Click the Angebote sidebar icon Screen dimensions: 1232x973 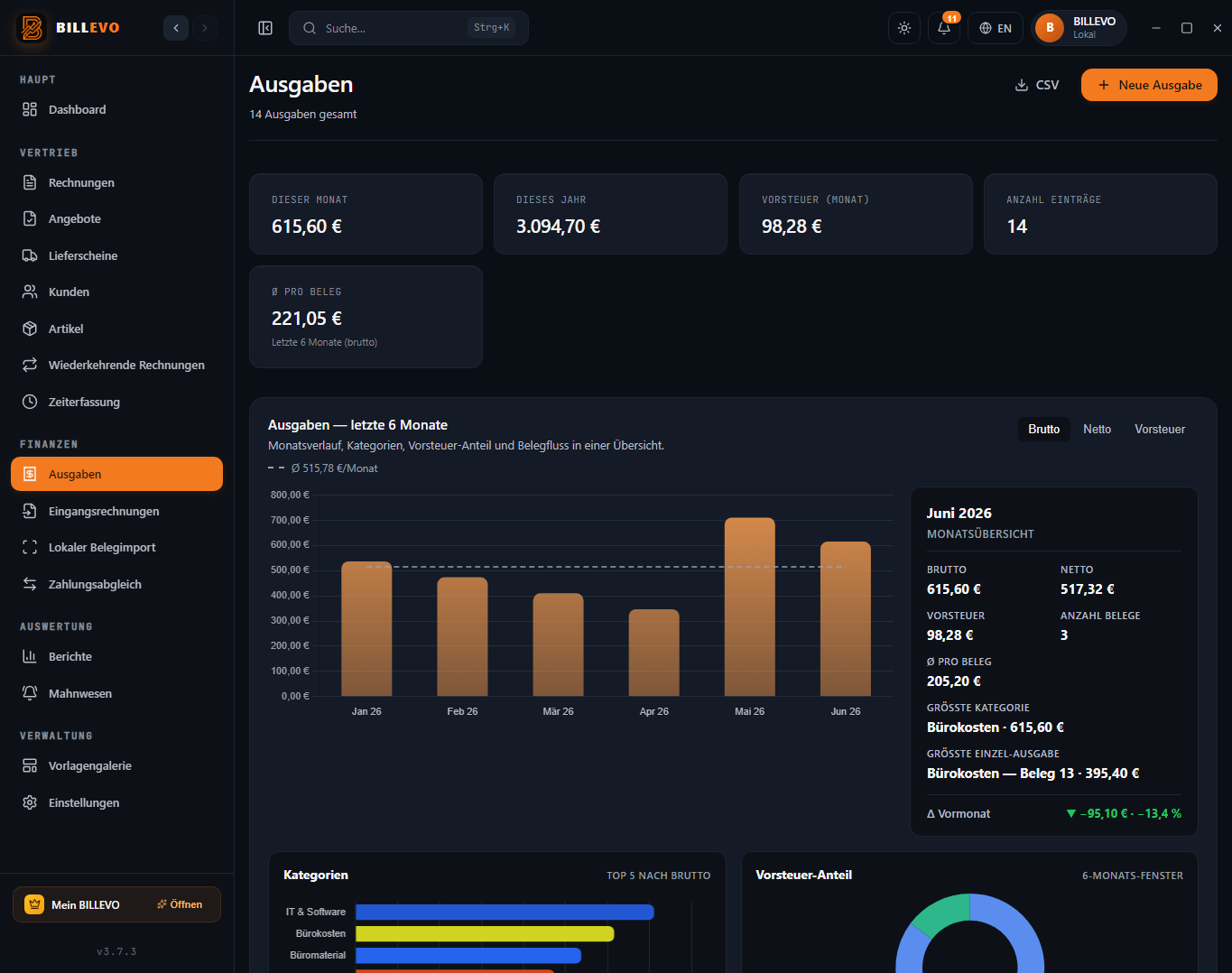click(x=30, y=219)
